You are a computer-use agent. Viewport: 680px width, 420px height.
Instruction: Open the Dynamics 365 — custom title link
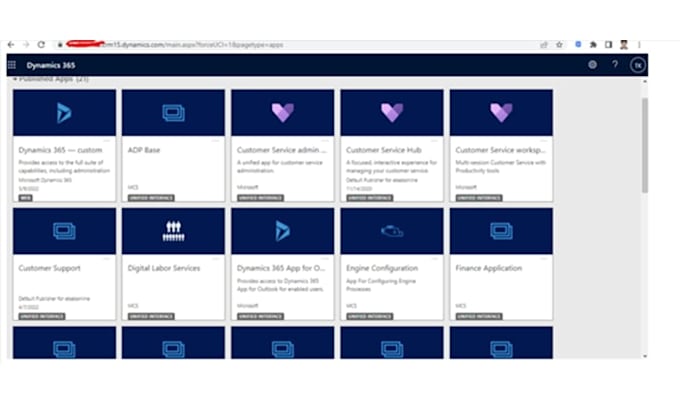pyautogui.click(x=60, y=150)
